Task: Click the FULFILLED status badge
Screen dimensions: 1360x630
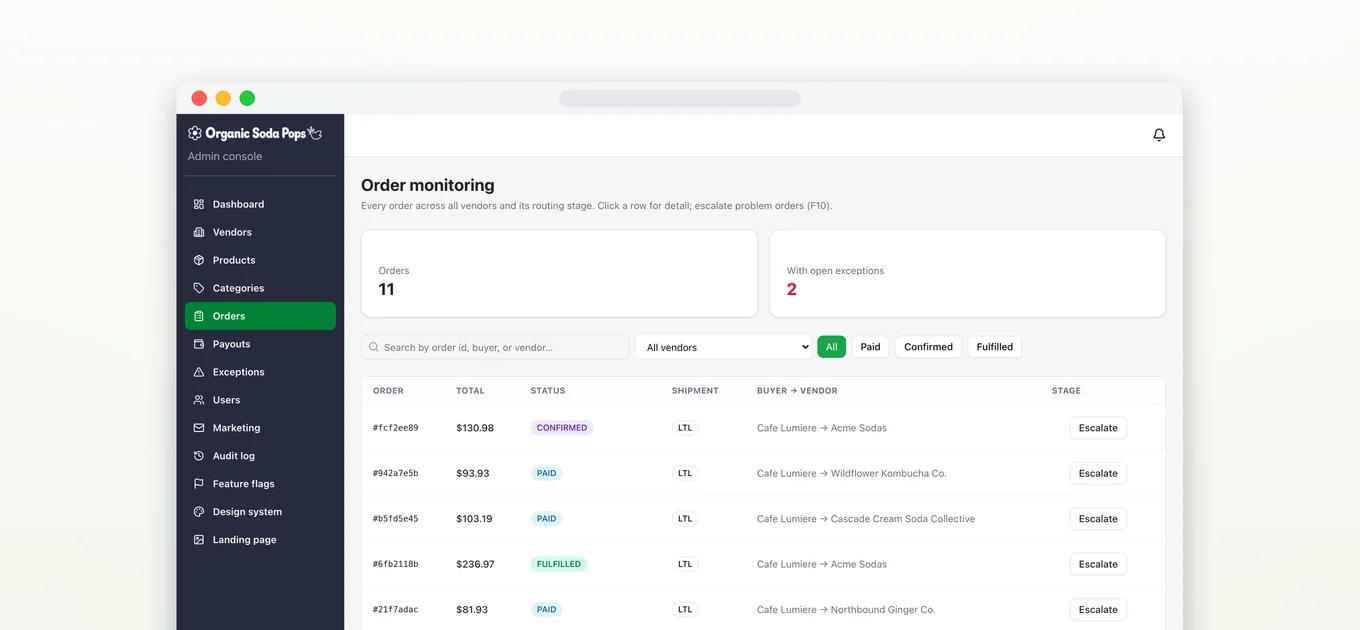Action: point(559,564)
